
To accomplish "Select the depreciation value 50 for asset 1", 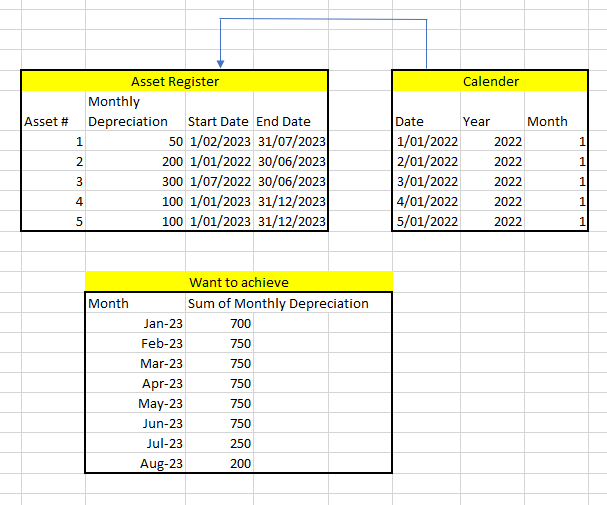I will pyautogui.click(x=135, y=142).
